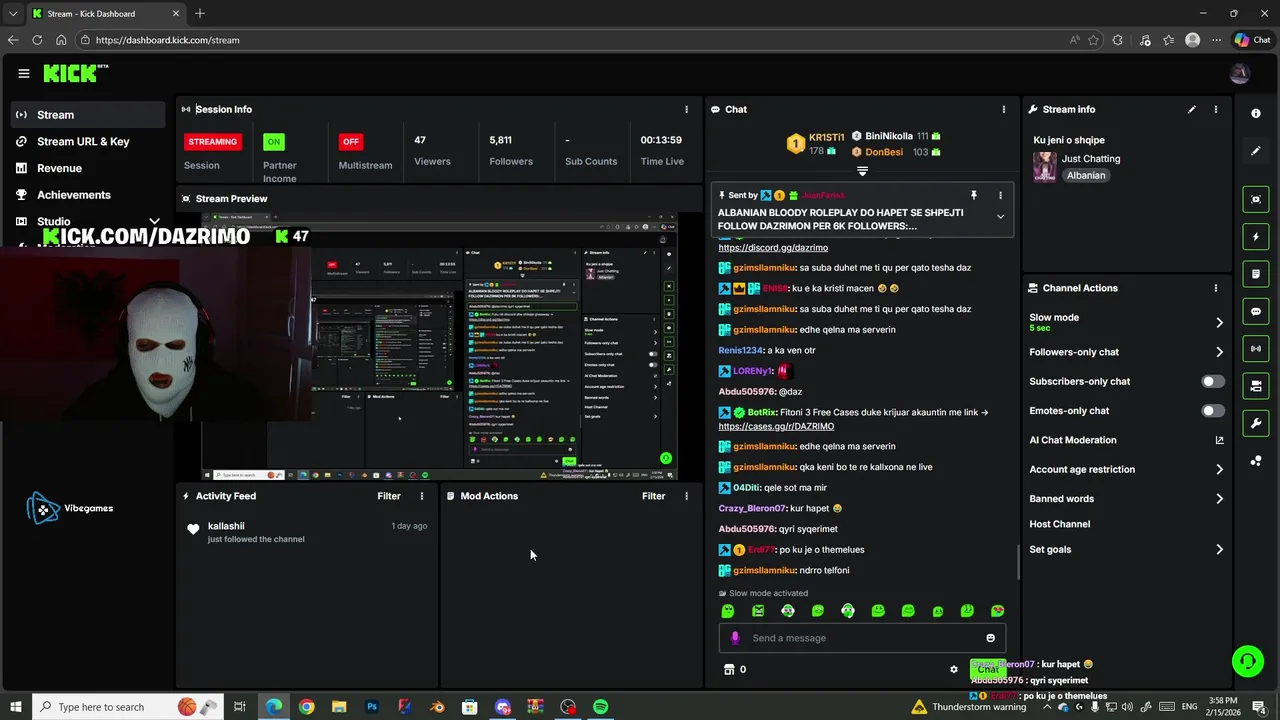
Task: Click kallashii in Activity Feed
Action: tap(226, 526)
